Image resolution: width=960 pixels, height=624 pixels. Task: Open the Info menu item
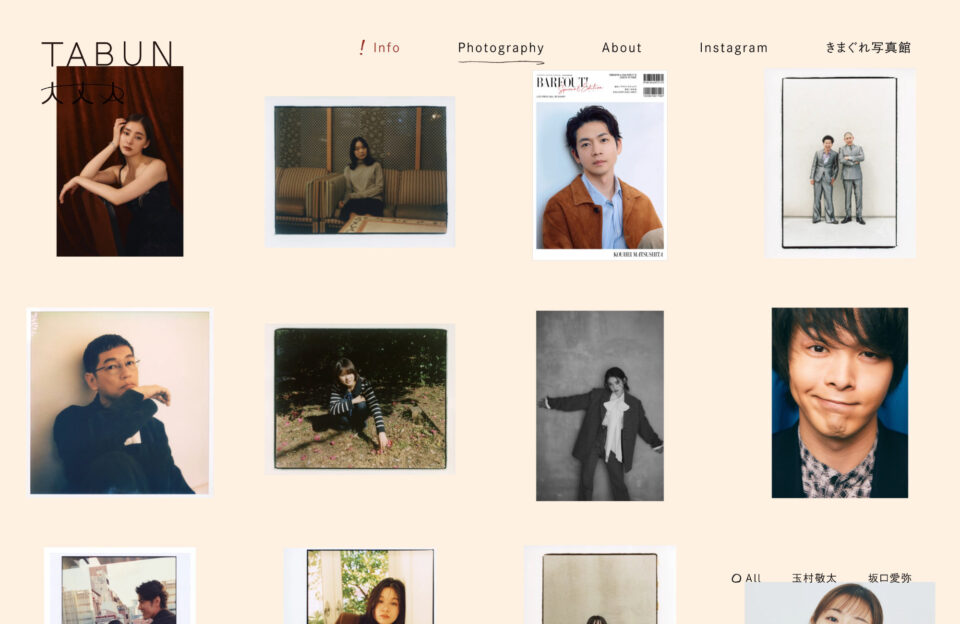click(x=386, y=48)
